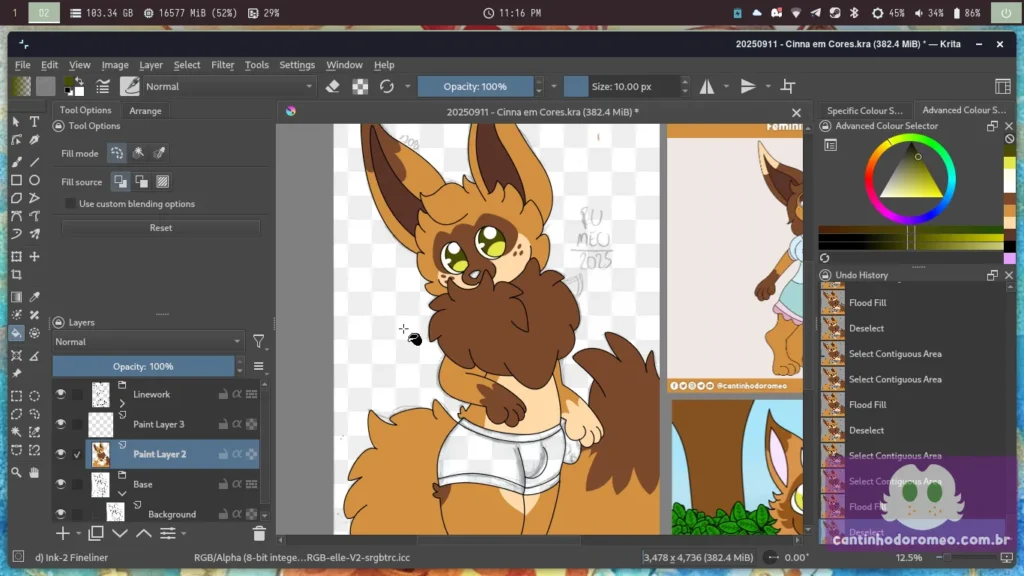Open the add layer type dropdown arrow
Viewport: 1024px width, 576px height.
78,534
